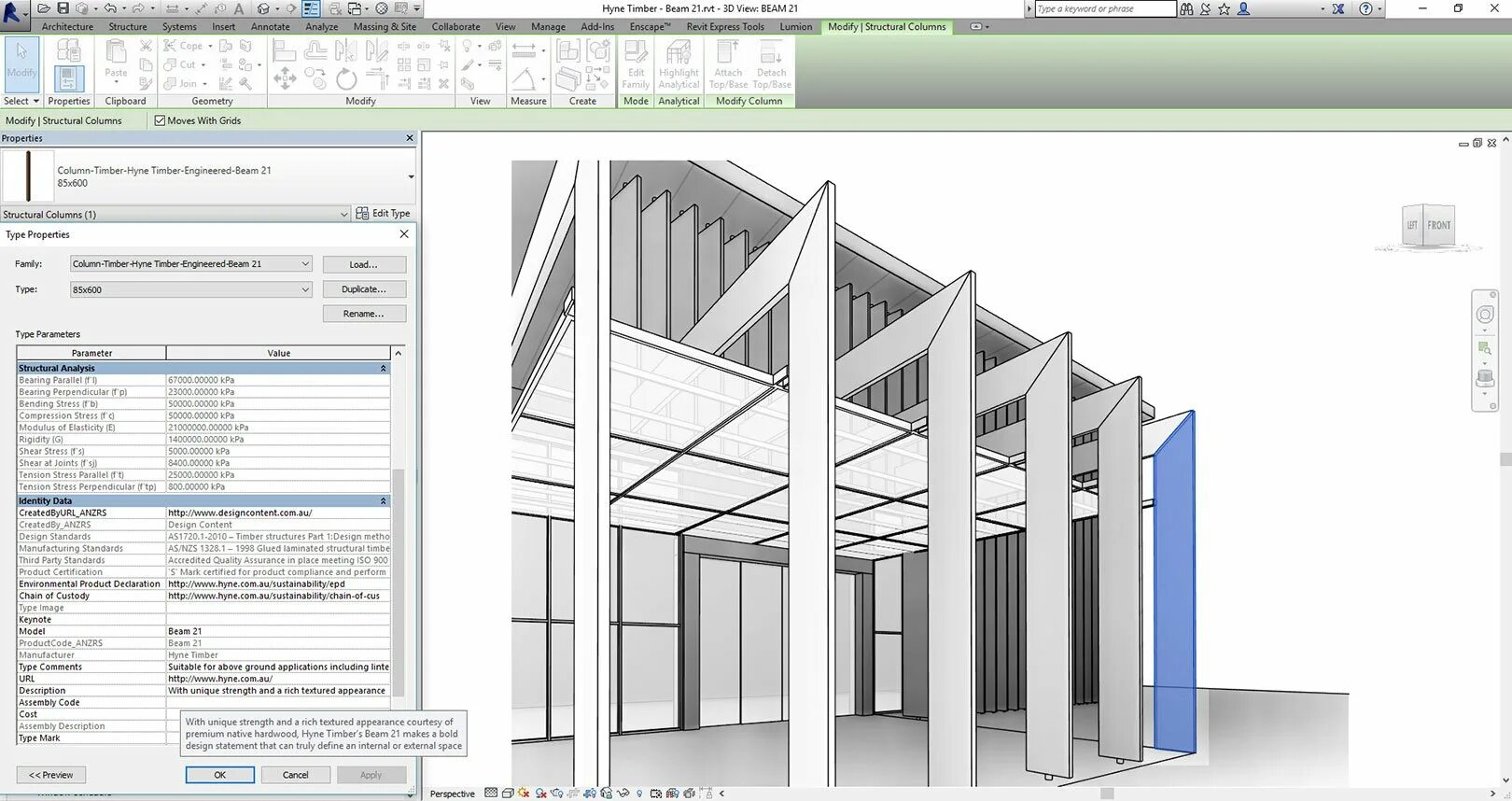
Task: Click the Modify arrow tool
Action: 21,63
